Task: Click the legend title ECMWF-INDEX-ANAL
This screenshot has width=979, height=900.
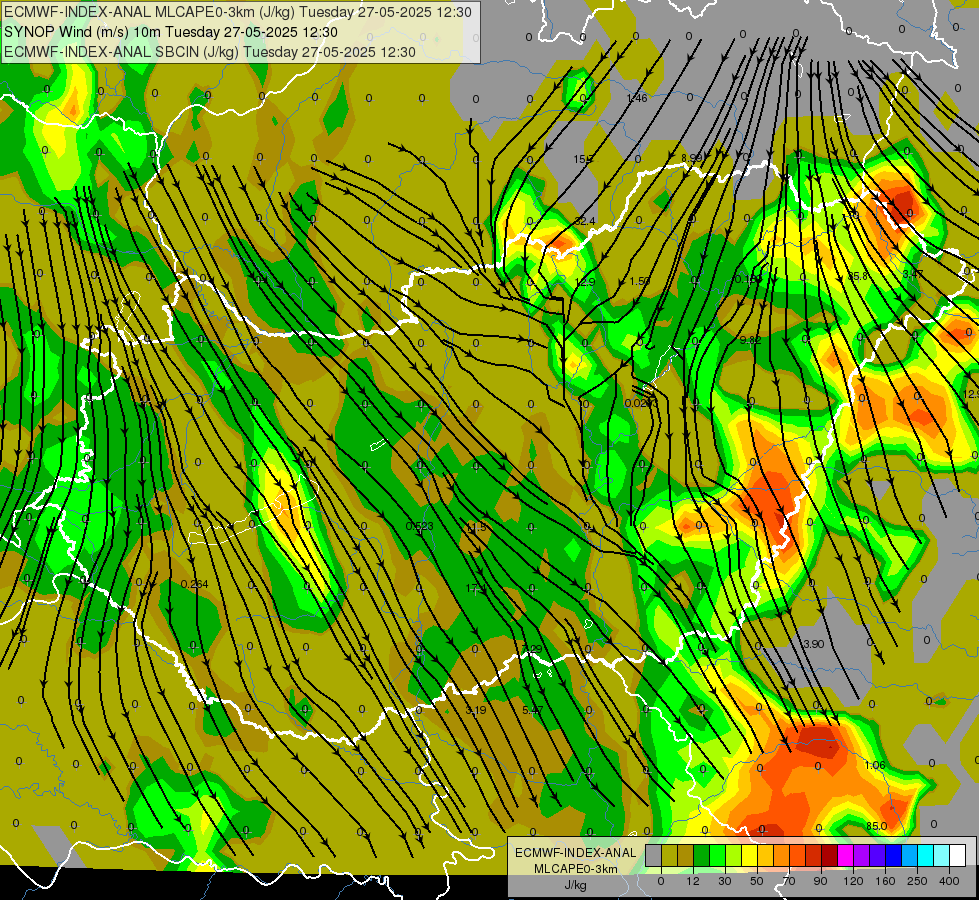Action: click(x=575, y=853)
